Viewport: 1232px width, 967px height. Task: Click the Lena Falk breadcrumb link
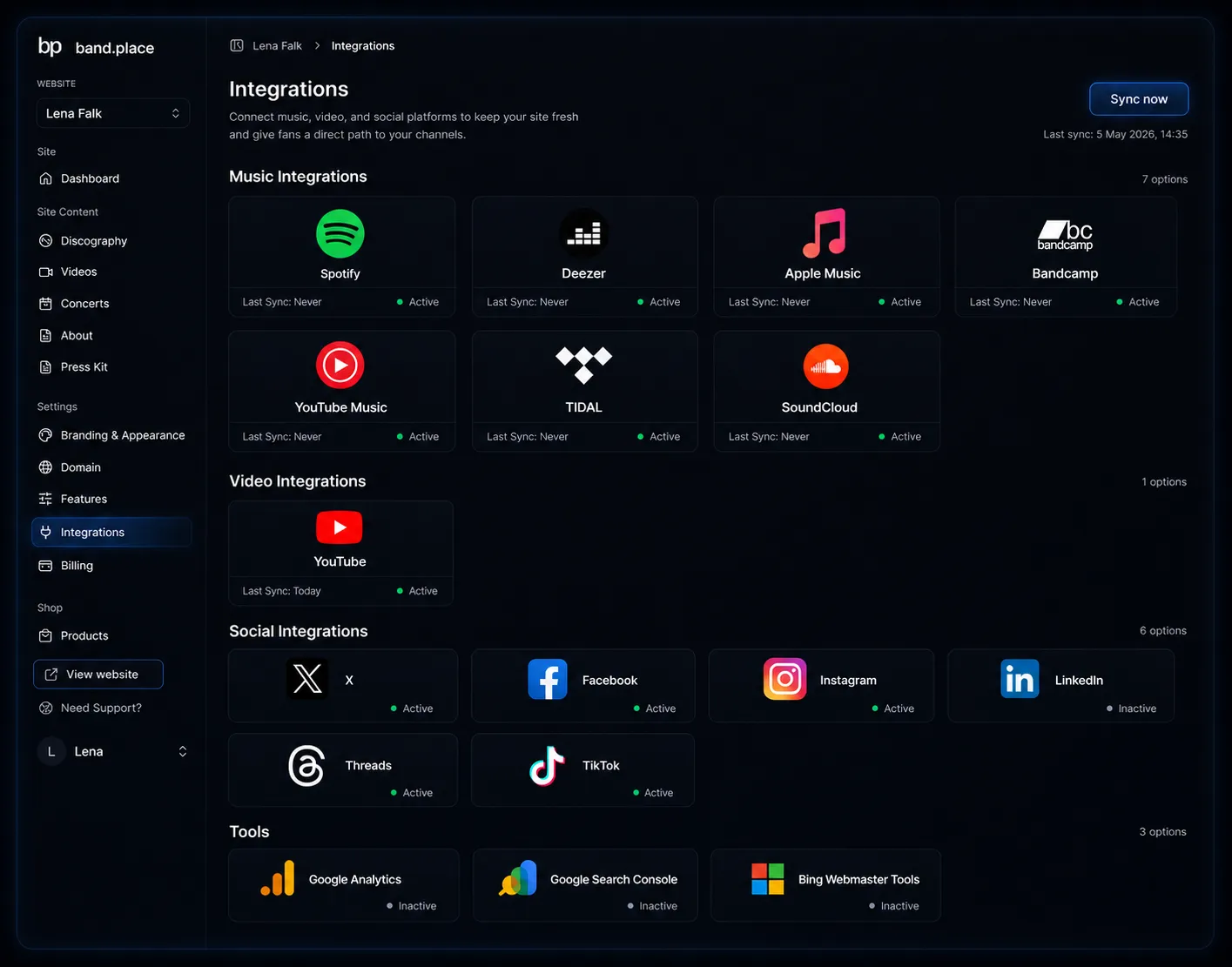277,45
